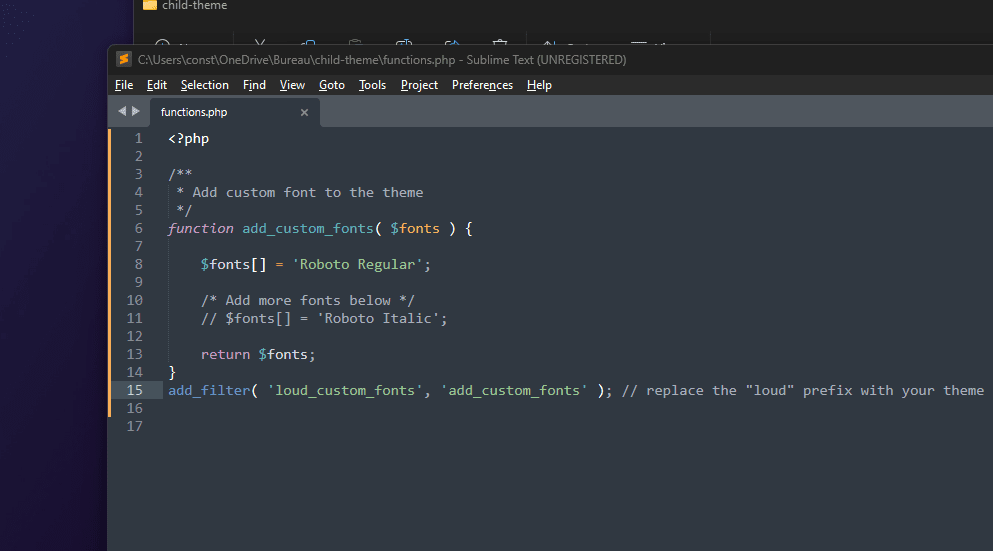Click line number 6 in gutter
993x551 pixels.
tap(138, 229)
